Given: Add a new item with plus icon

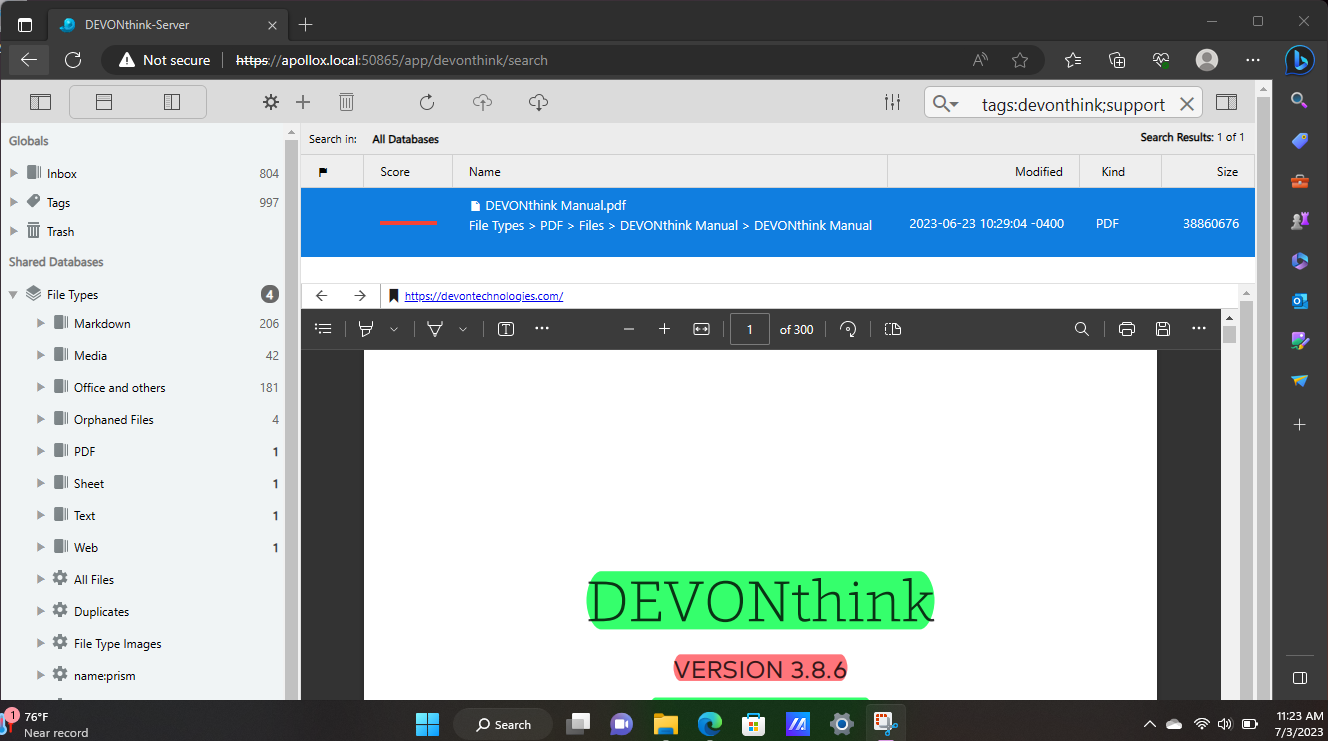Looking at the screenshot, I should [x=303, y=102].
